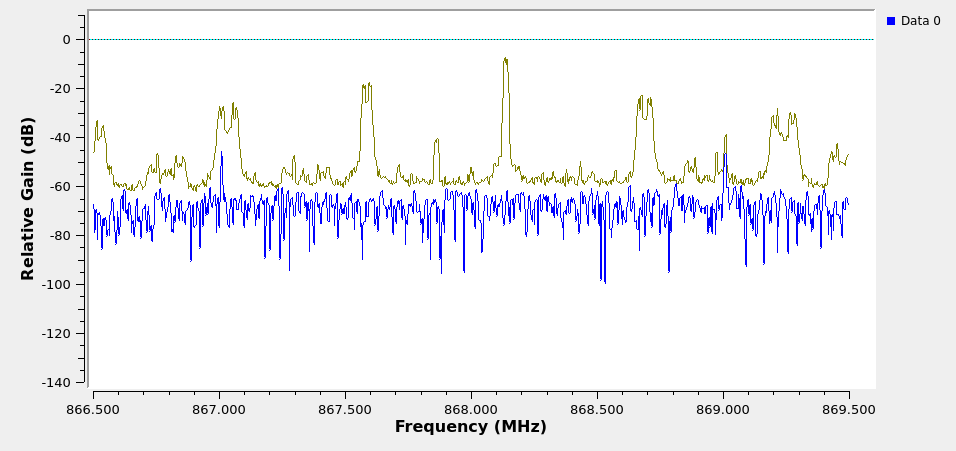
Task: Click the 0 dB y-axis tick label
Action: [66, 39]
